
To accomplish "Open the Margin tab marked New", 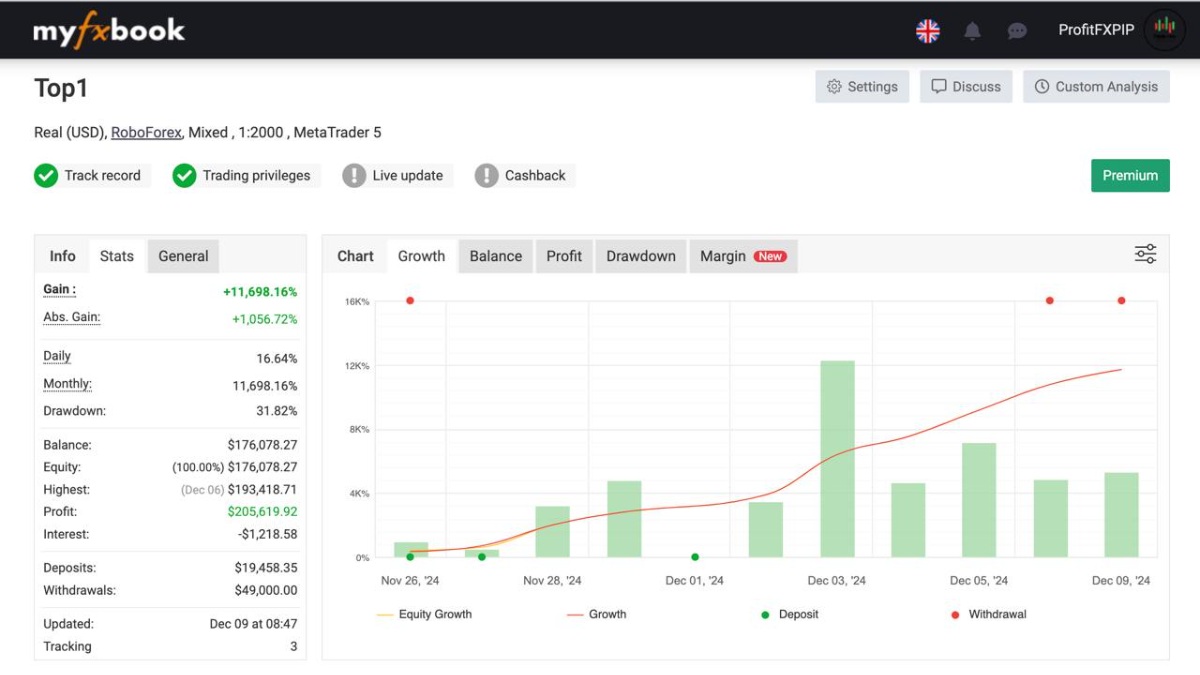I will (743, 256).
